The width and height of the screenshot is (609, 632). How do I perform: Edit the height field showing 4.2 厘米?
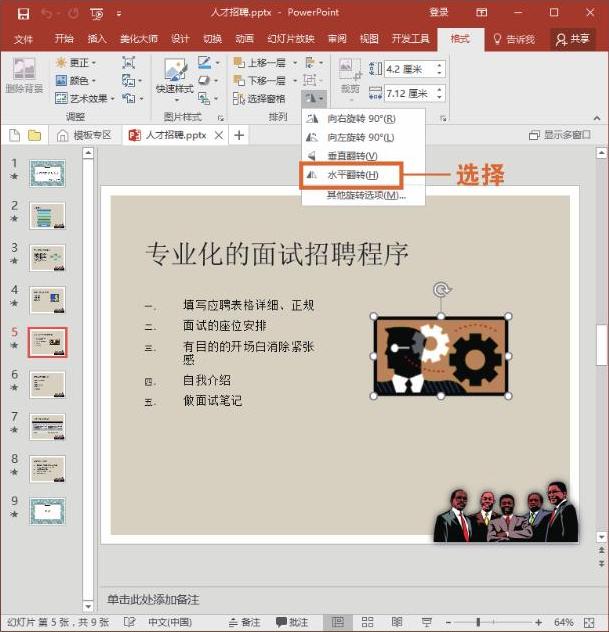[409, 69]
